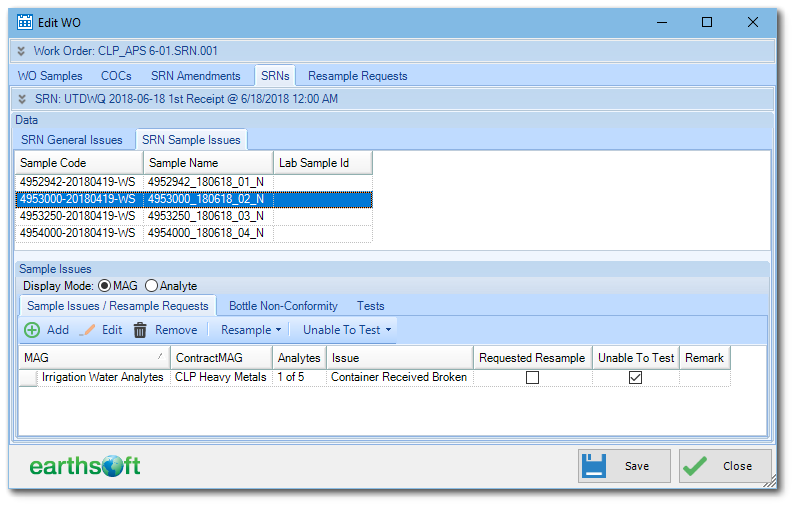Click the 1 of 5 analytes cell

pyautogui.click(x=299, y=377)
